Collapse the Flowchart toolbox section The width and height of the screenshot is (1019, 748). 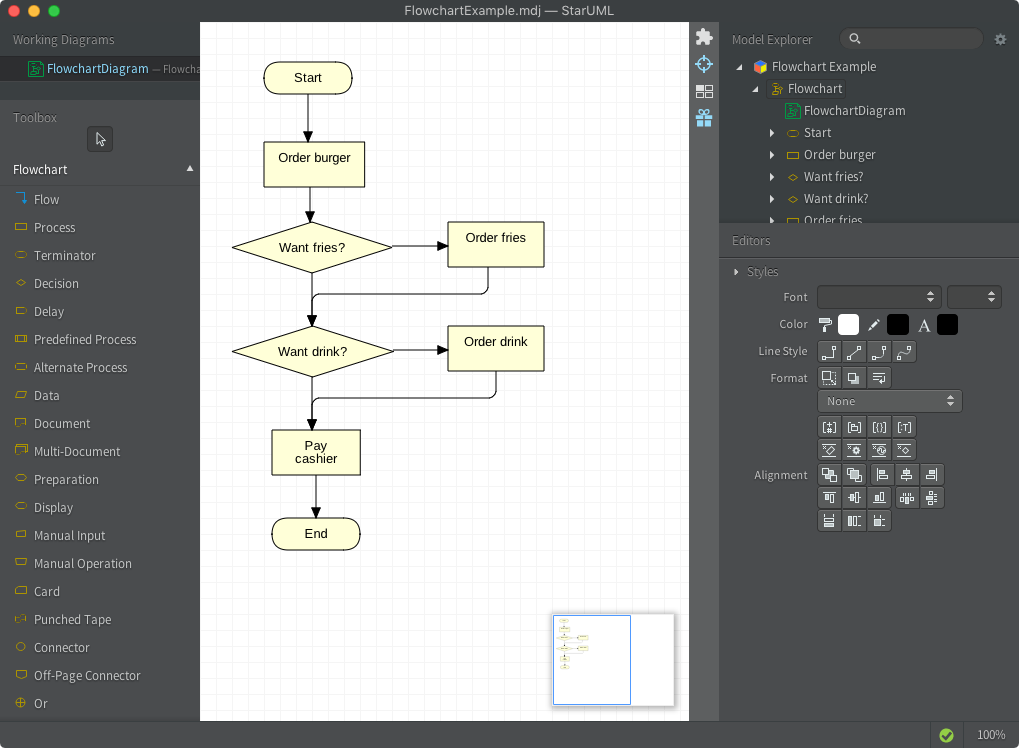click(x=189, y=169)
